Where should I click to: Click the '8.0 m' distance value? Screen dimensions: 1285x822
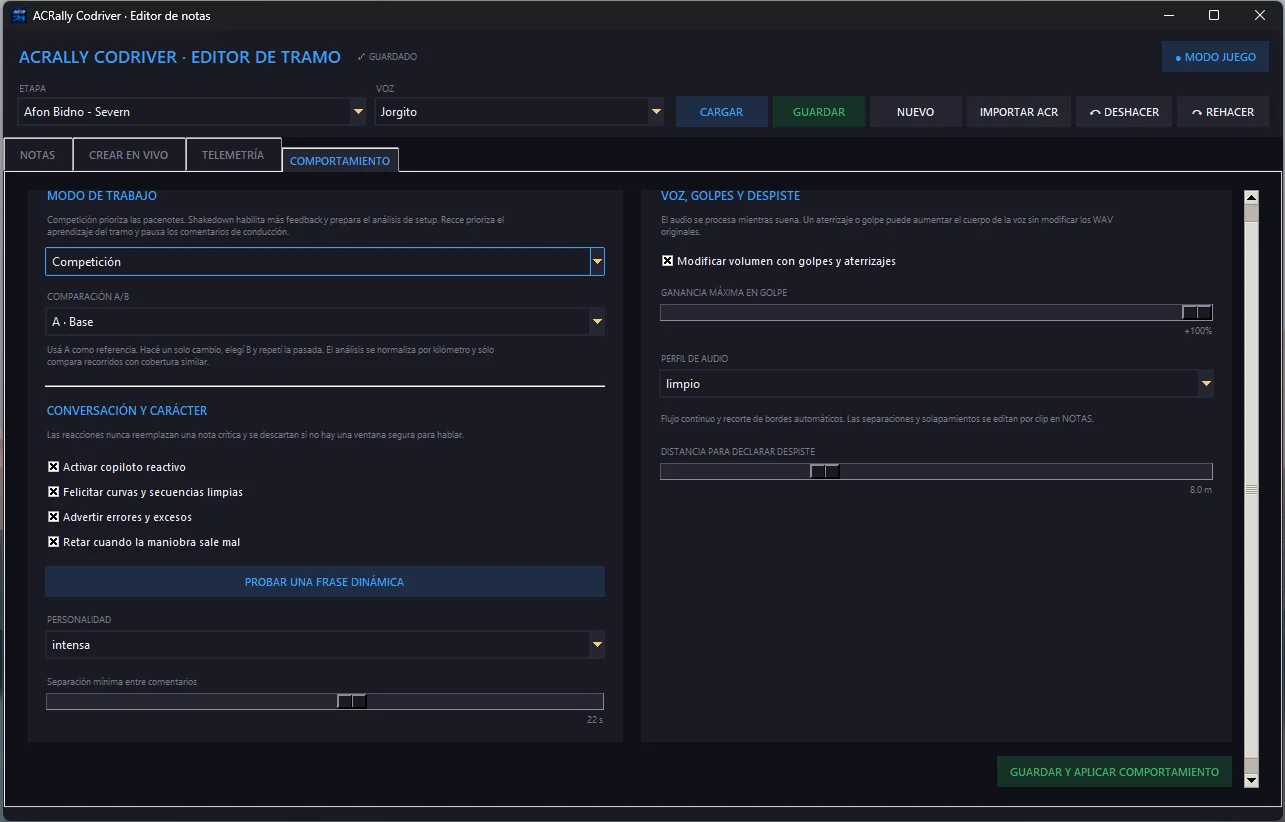click(1201, 490)
